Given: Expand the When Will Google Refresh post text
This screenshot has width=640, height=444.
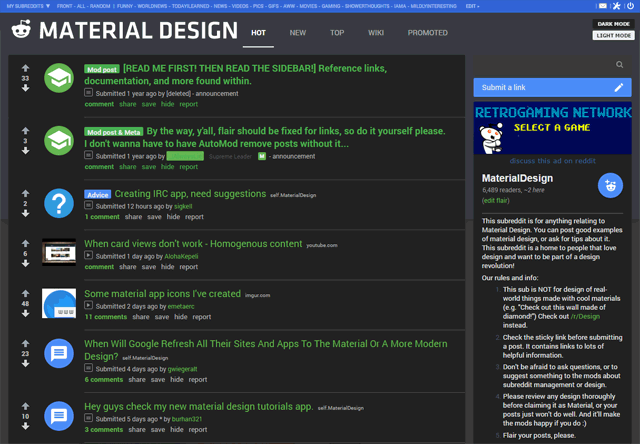Looking at the screenshot, I should 88,368.
